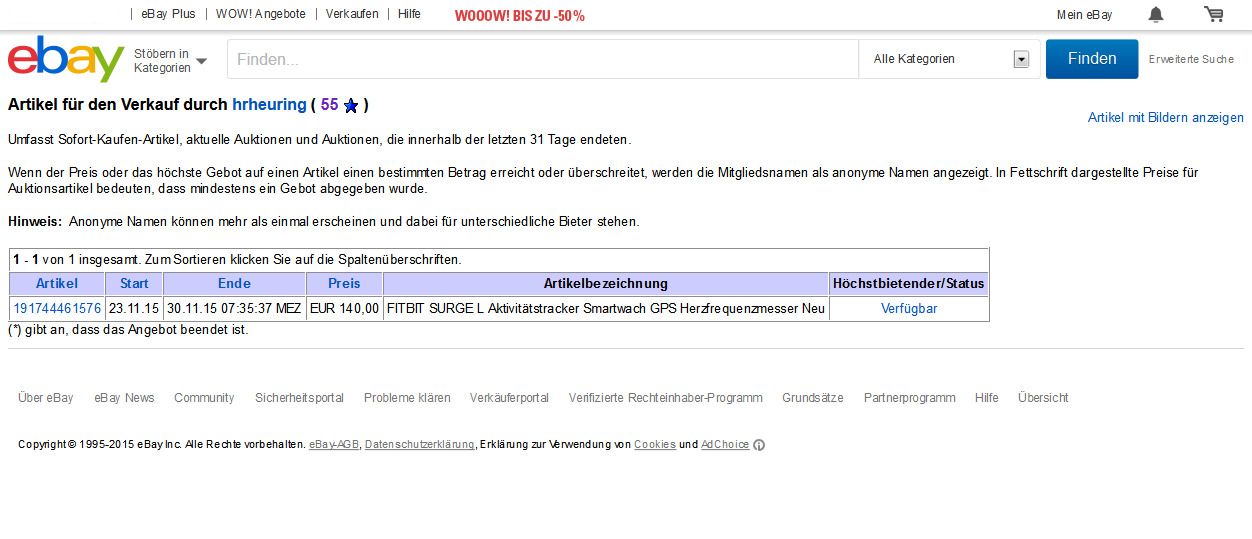Open Partnerprogramm footer link
This screenshot has width=1252, height=539.
pyautogui.click(x=910, y=398)
